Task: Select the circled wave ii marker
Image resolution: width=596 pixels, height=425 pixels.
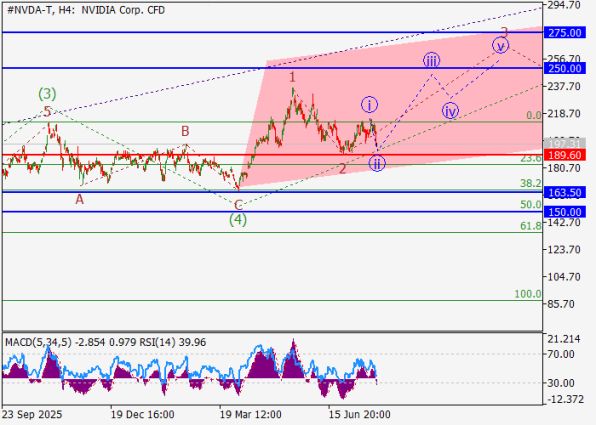Action: tap(377, 163)
